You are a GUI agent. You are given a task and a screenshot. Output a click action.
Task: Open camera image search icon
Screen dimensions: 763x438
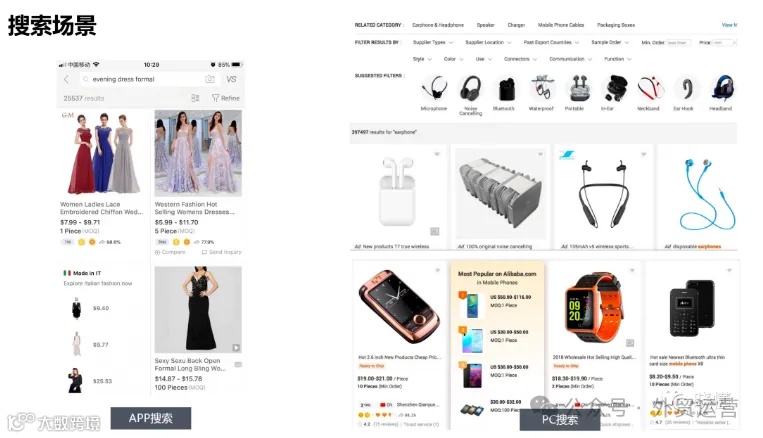click(210, 79)
